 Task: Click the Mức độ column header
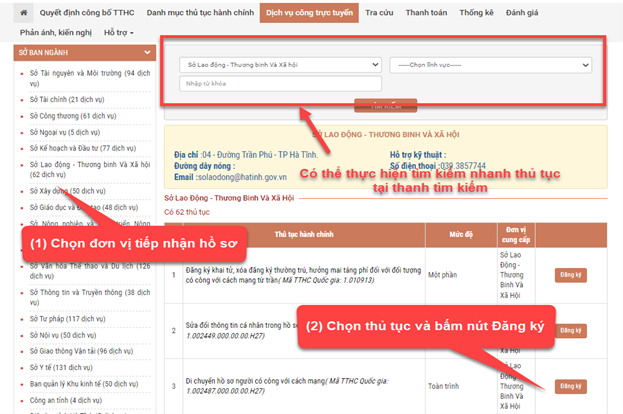pyautogui.click(x=461, y=234)
